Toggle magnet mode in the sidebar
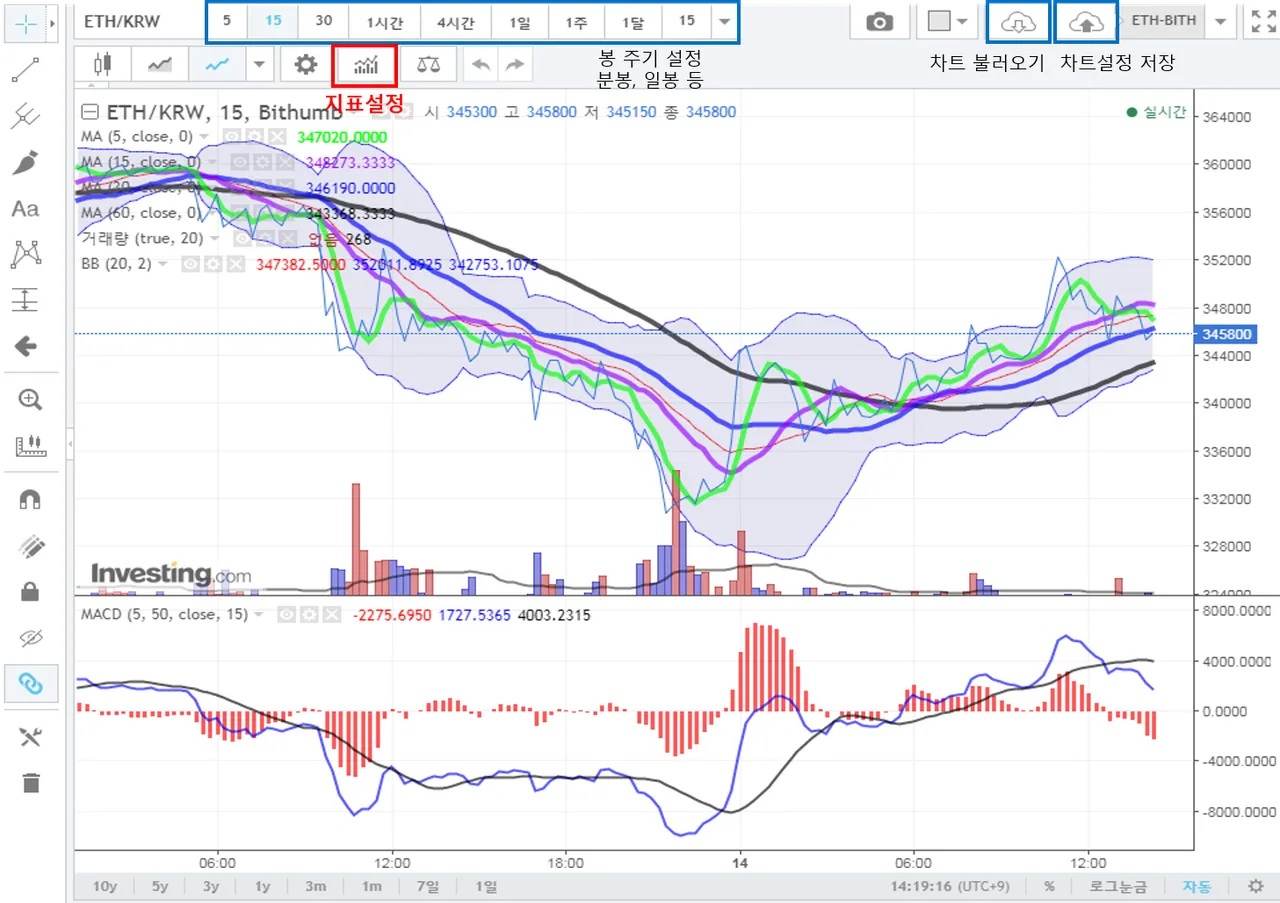 [x=30, y=499]
